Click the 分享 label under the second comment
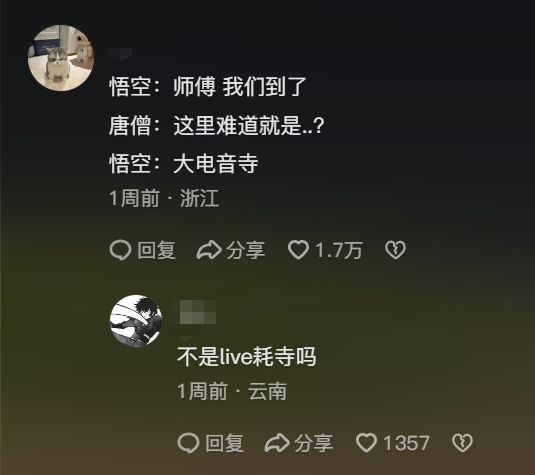Image resolution: width=535 pixels, height=475 pixels. [314, 443]
